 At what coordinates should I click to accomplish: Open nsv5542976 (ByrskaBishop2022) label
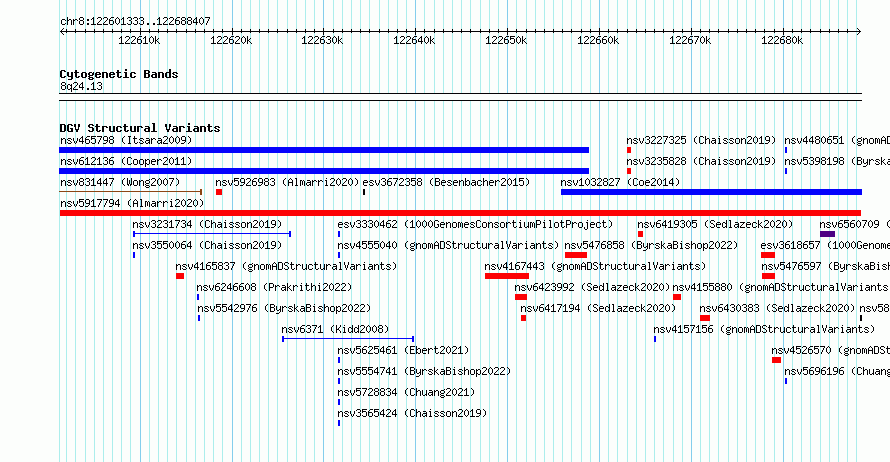(284, 308)
